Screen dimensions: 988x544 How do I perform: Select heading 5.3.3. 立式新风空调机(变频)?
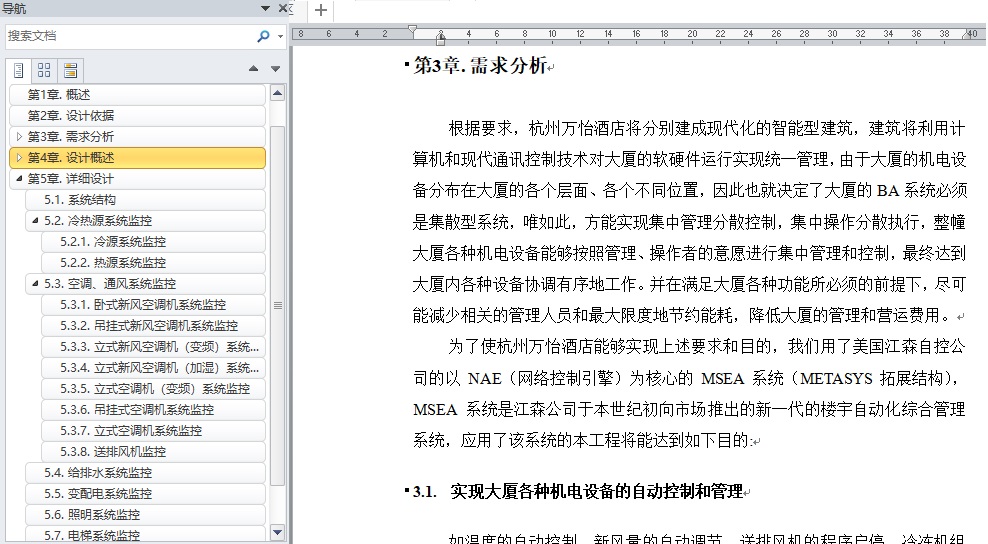154,347
